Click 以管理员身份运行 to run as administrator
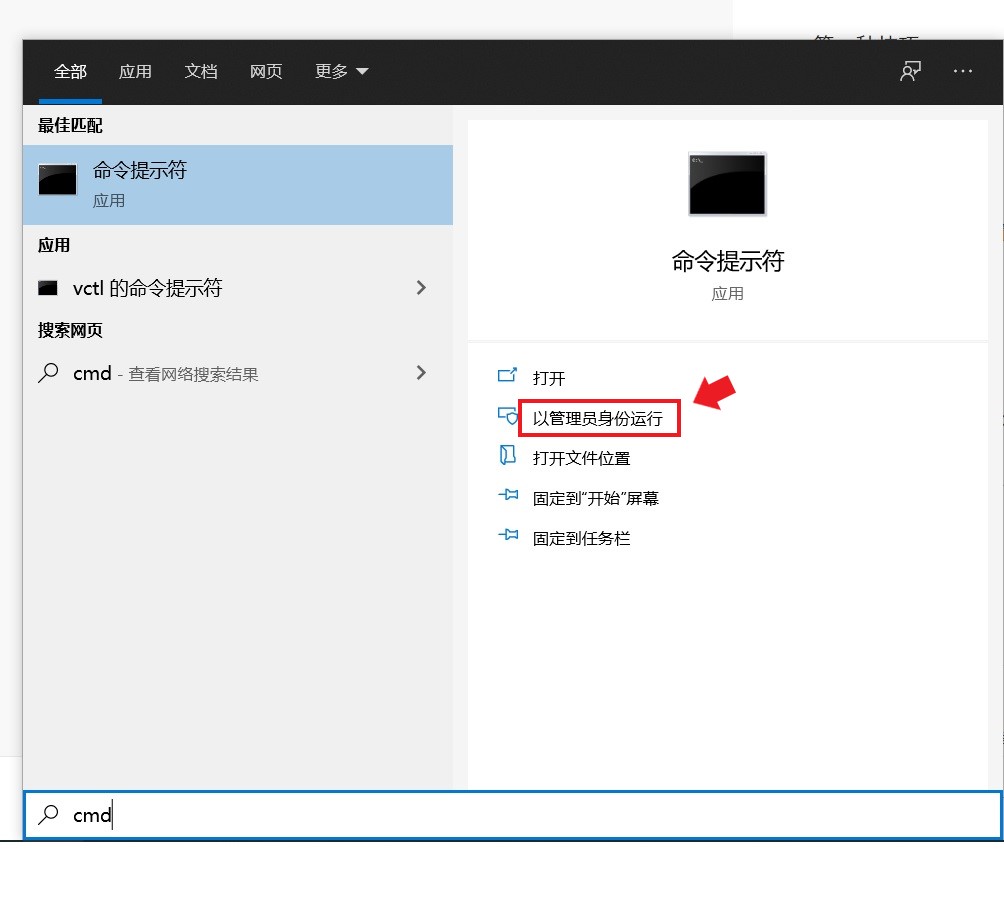Screen dimensions: 1004x920 (x=597, y=418)
